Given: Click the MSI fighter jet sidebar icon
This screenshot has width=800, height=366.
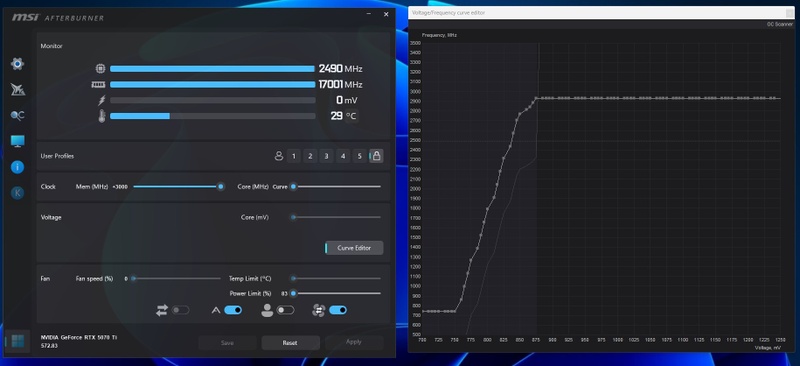Looking at the screenshot, I should pyautogui.click(x=17, y=90).
